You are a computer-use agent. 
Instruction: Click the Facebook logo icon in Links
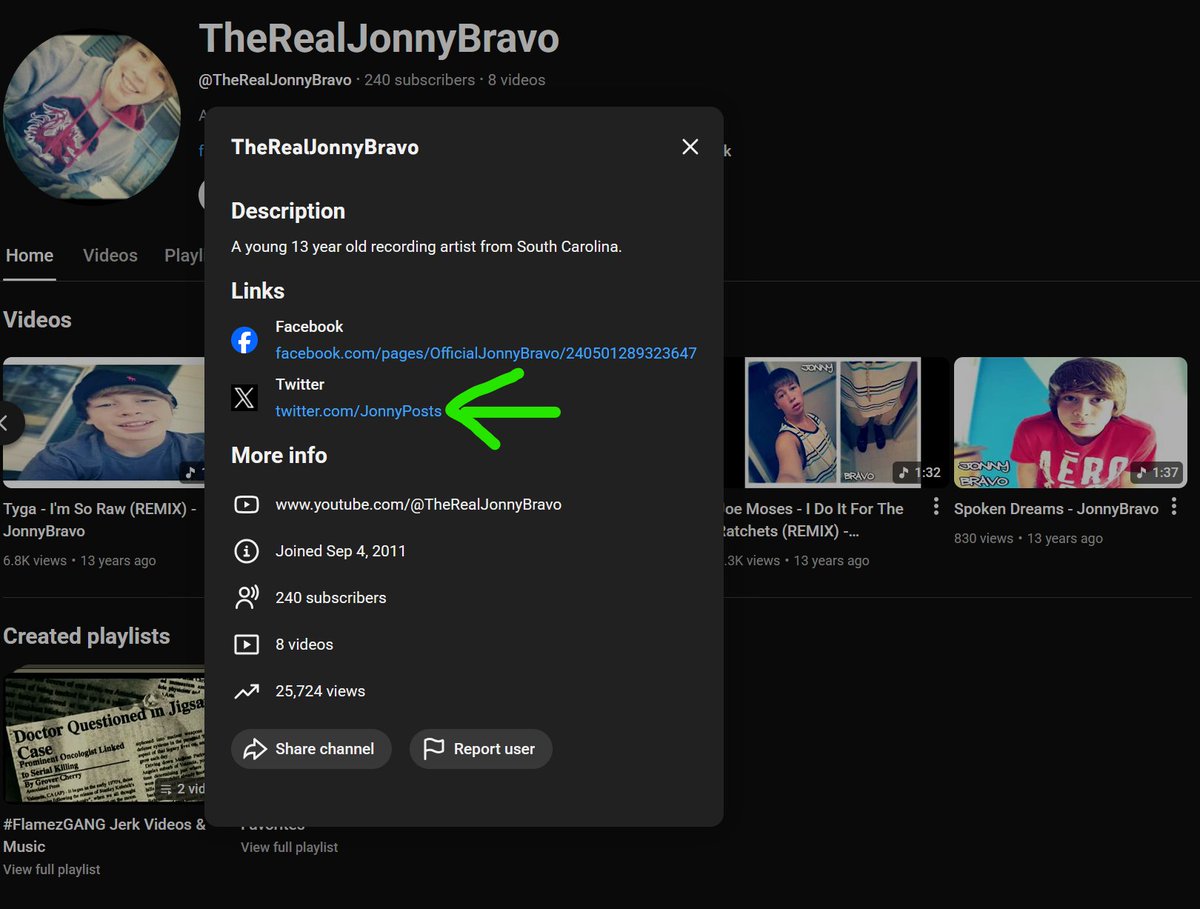[245, 340]
